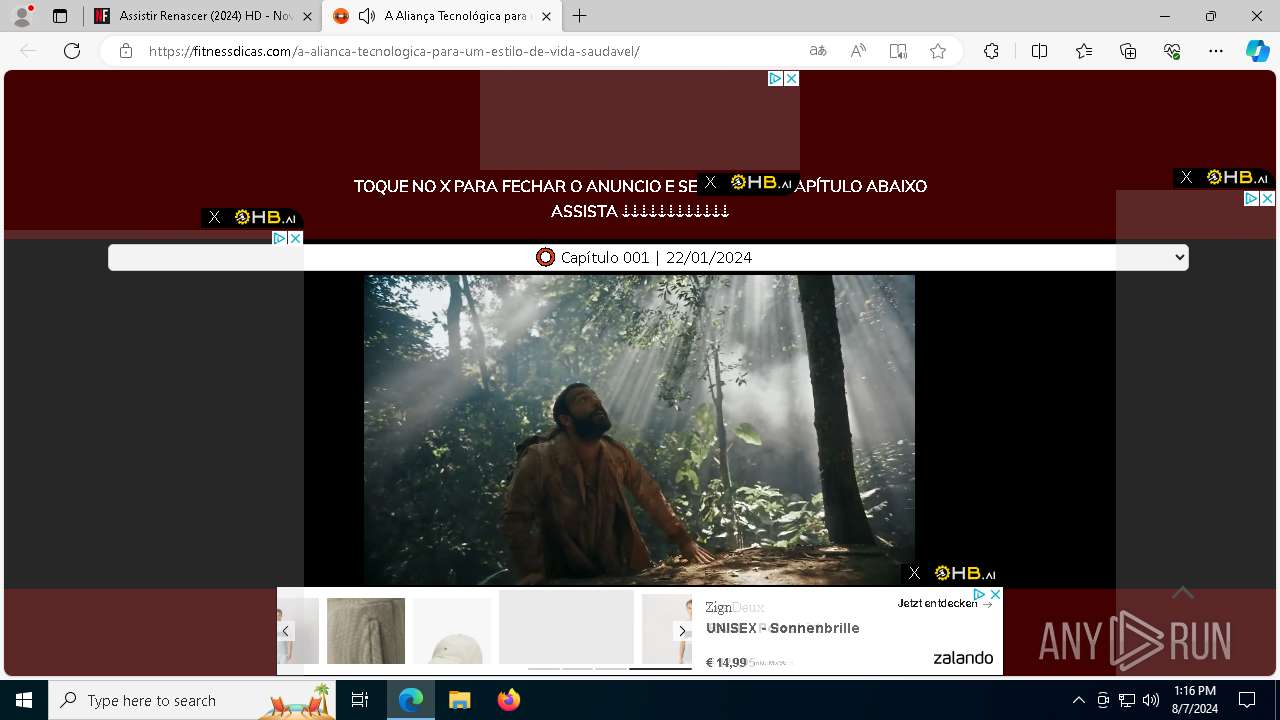
Task: Open the translate page icon
Action: pyautogui.click(x=818, y=51)
